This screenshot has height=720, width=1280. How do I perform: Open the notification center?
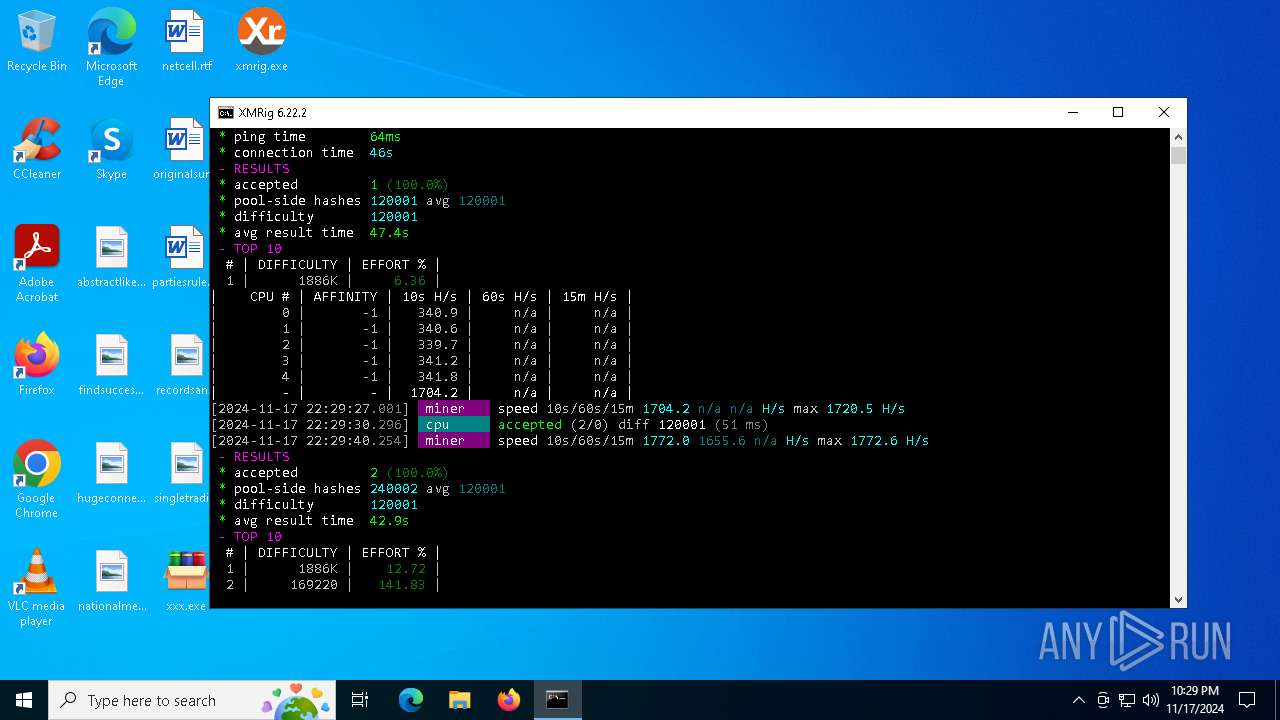pos(1247,700)
